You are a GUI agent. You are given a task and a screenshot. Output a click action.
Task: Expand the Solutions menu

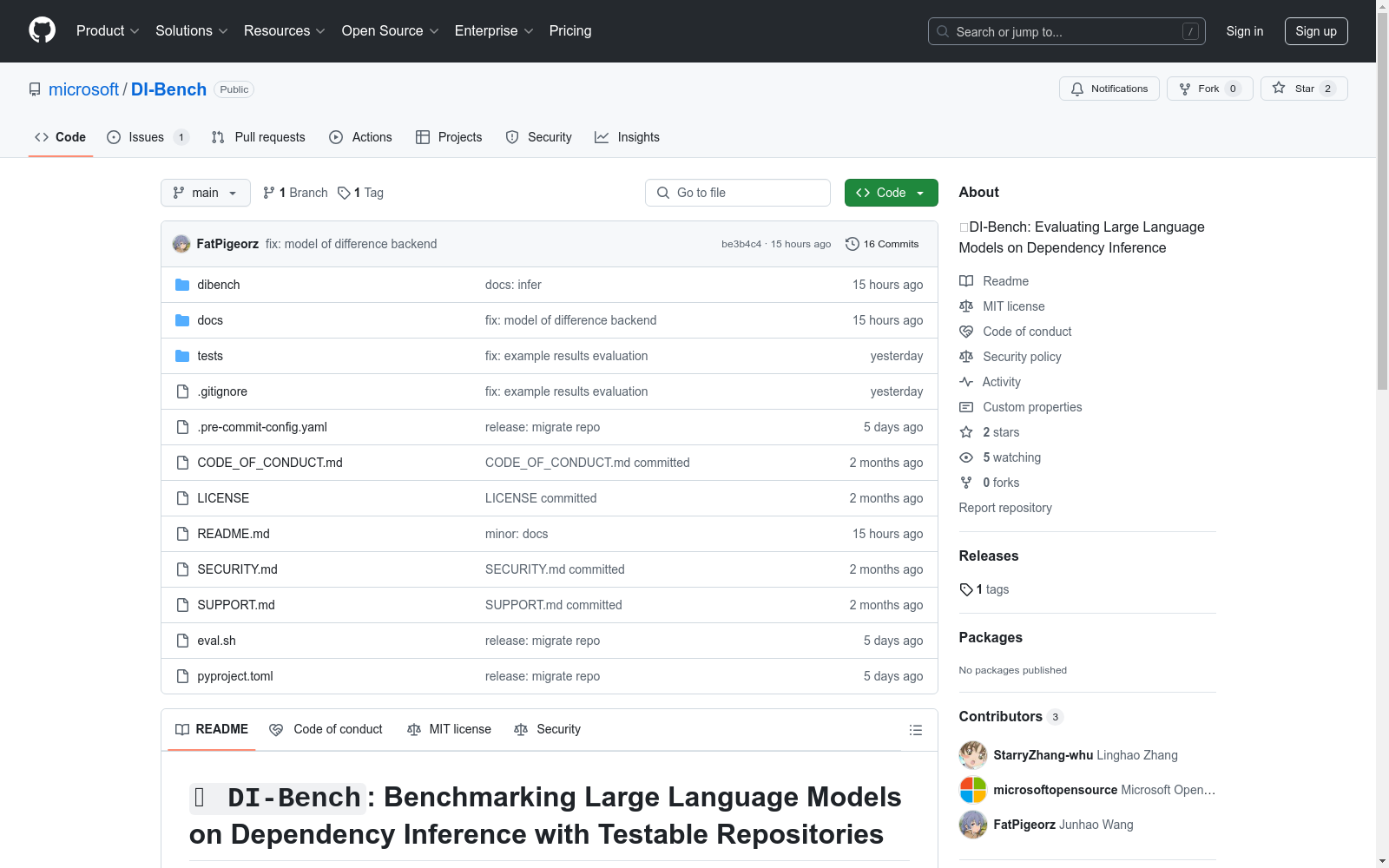click(192, 31)
